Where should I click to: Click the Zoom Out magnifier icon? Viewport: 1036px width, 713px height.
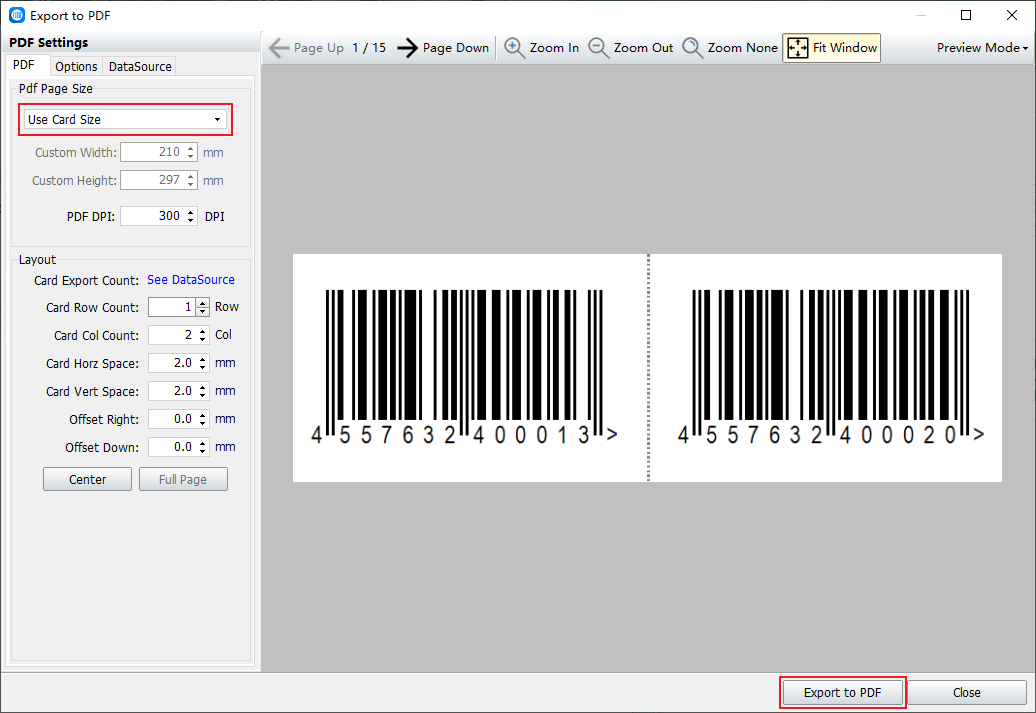pos(599,48)
